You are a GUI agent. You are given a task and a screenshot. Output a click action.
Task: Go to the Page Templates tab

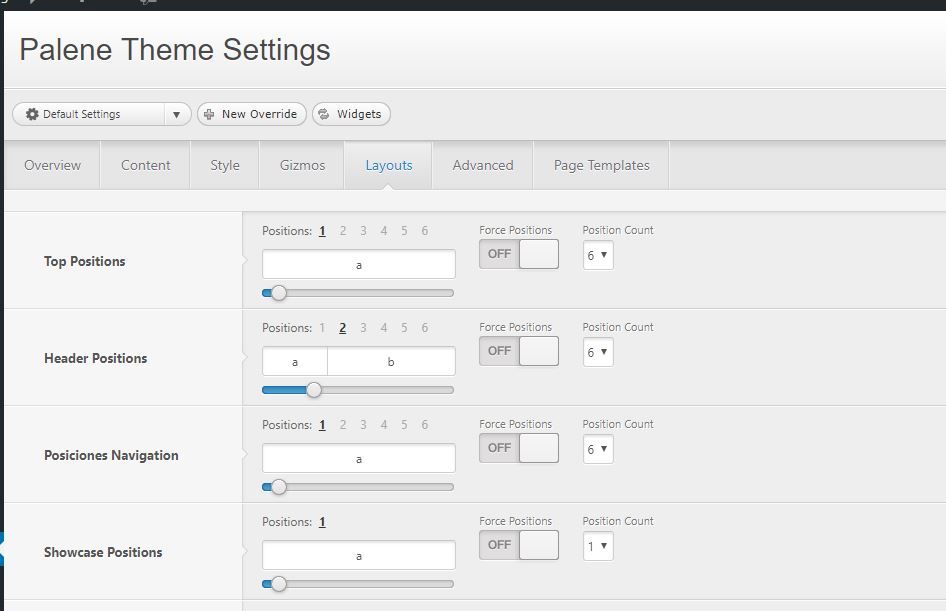click(602, 165)
